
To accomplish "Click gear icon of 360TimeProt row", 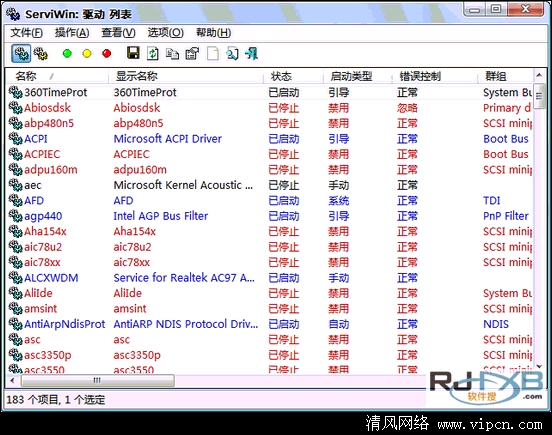I will coord(15,92).
